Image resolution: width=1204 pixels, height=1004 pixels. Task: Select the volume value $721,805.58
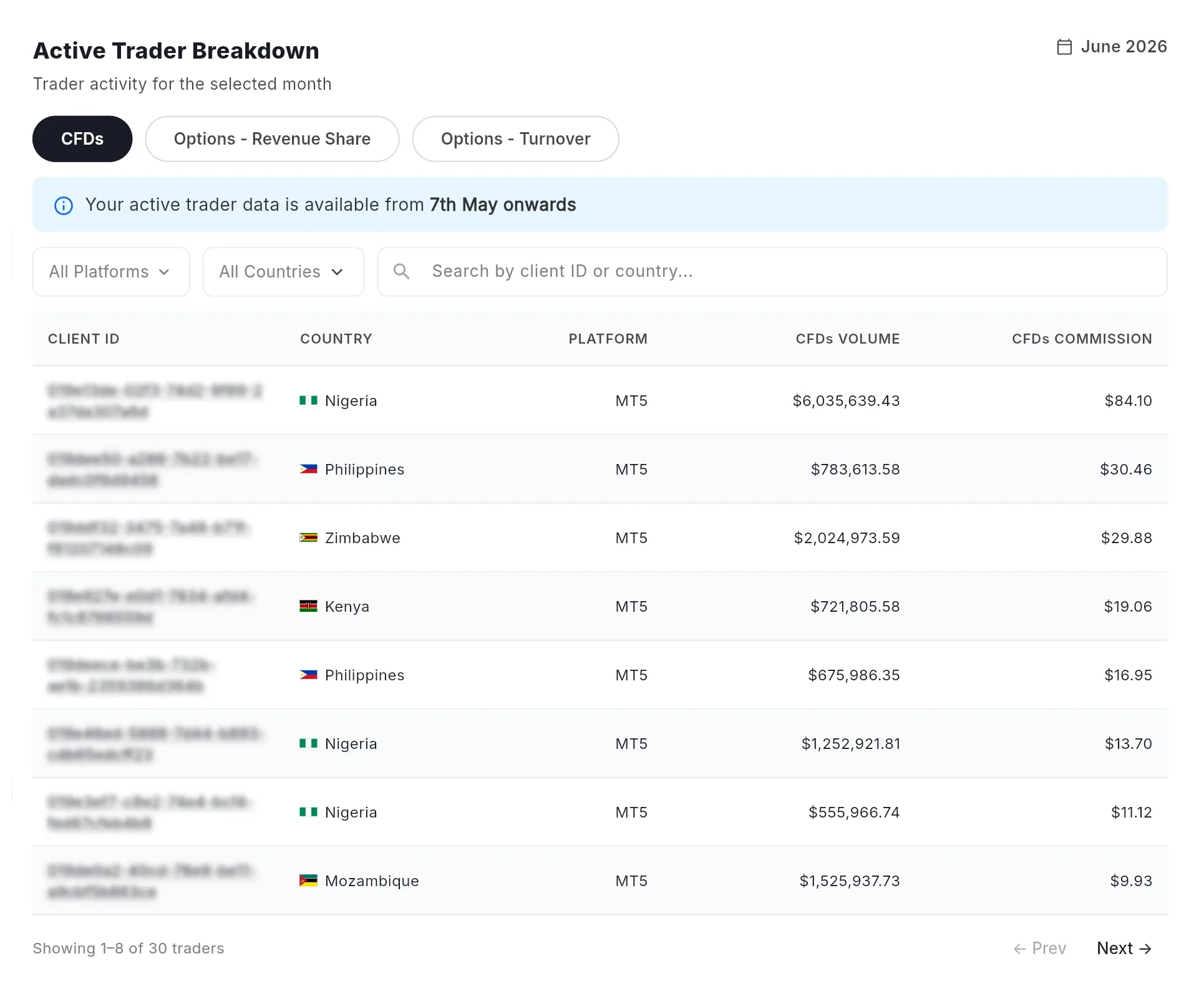[x=855, y=607]
